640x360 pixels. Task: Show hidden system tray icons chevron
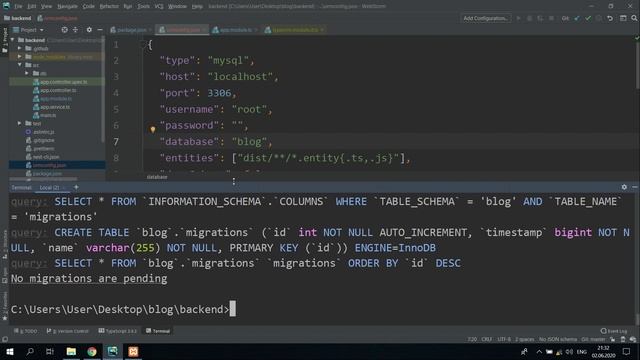tap(539, 351)
